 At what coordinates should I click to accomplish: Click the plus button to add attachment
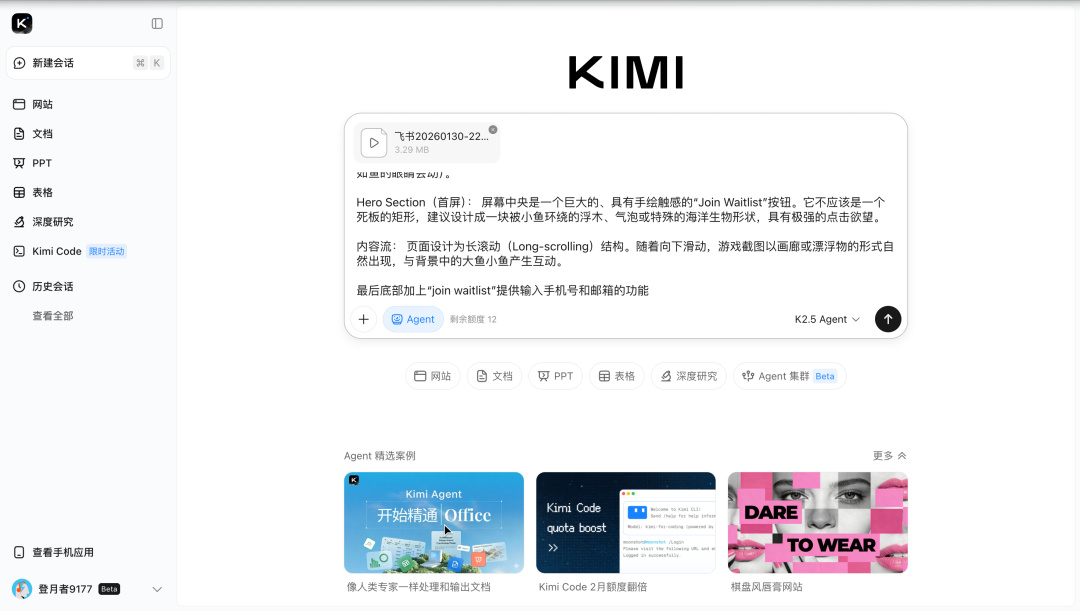pos(364,319)
